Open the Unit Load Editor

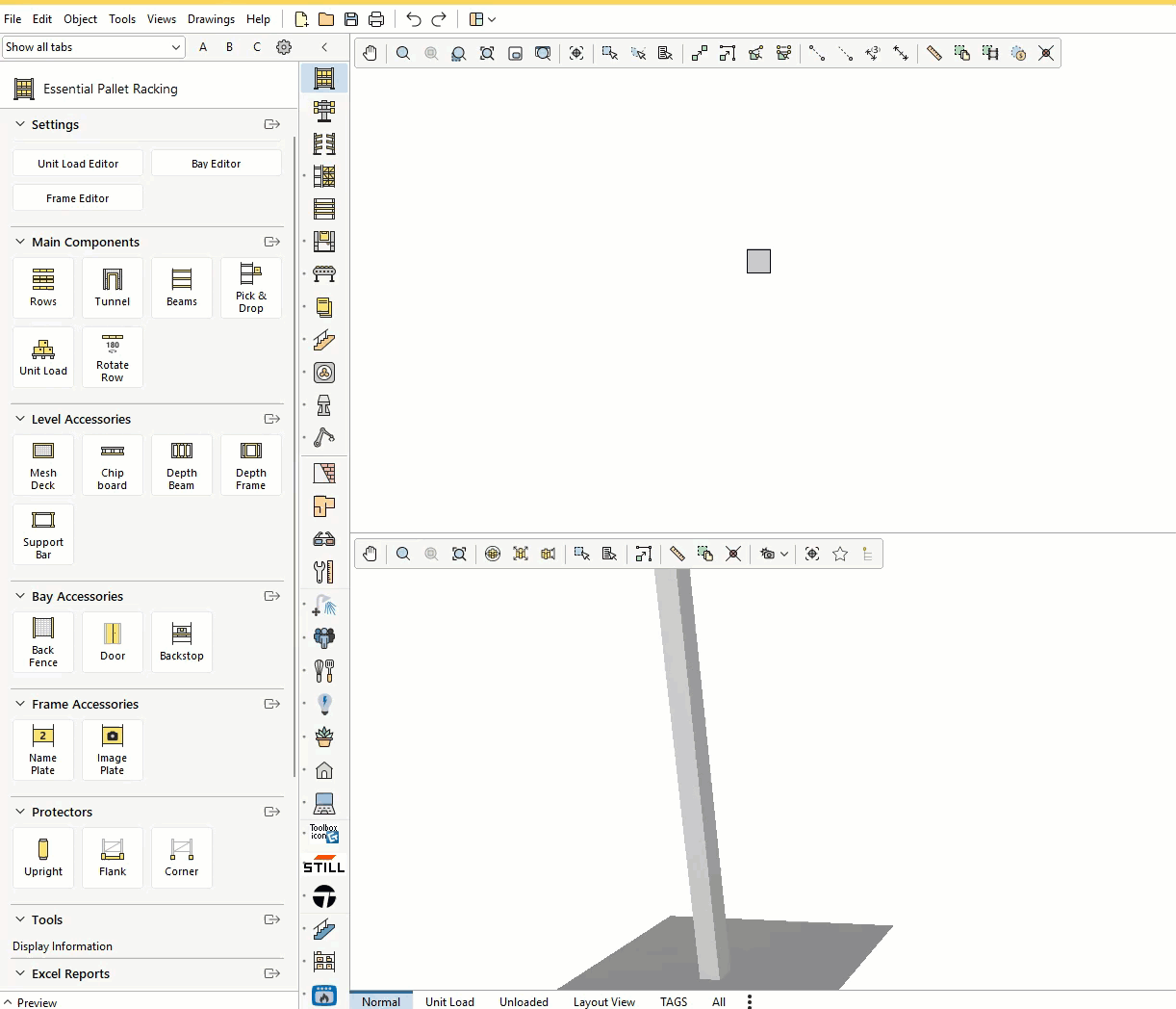tap(78, 164)
